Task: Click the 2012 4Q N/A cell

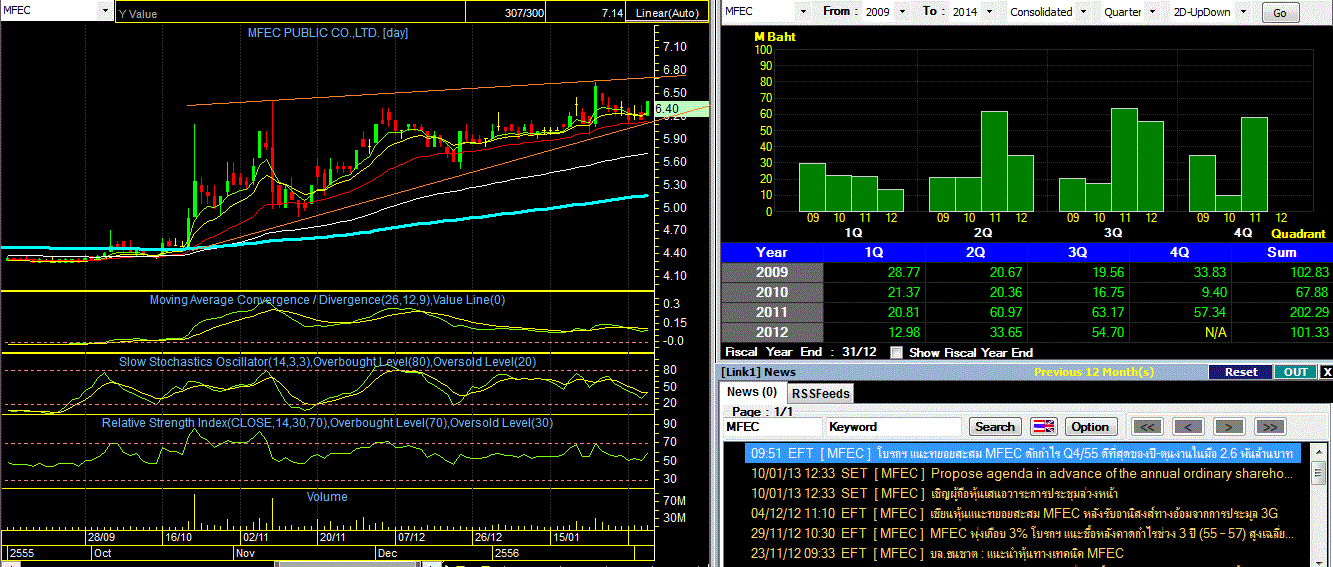Action: 1215,332
